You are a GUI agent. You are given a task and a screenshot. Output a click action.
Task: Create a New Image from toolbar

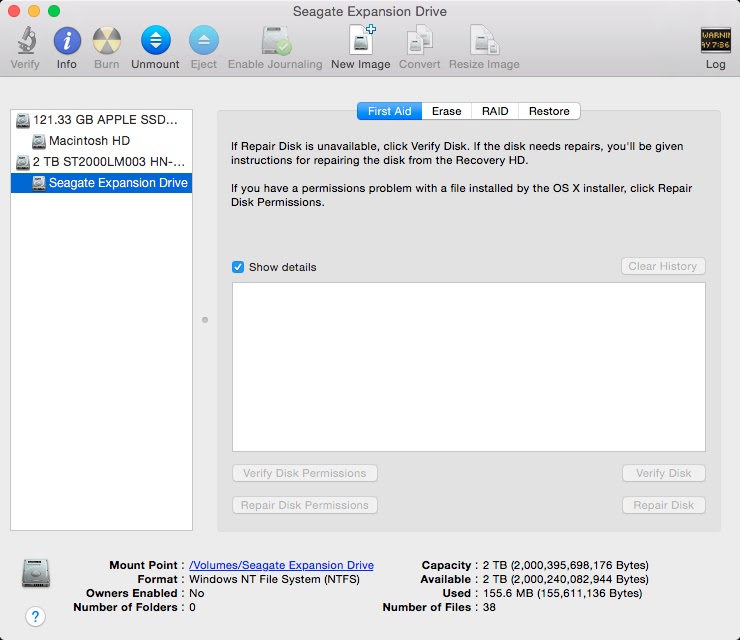[x=362, y=40]
